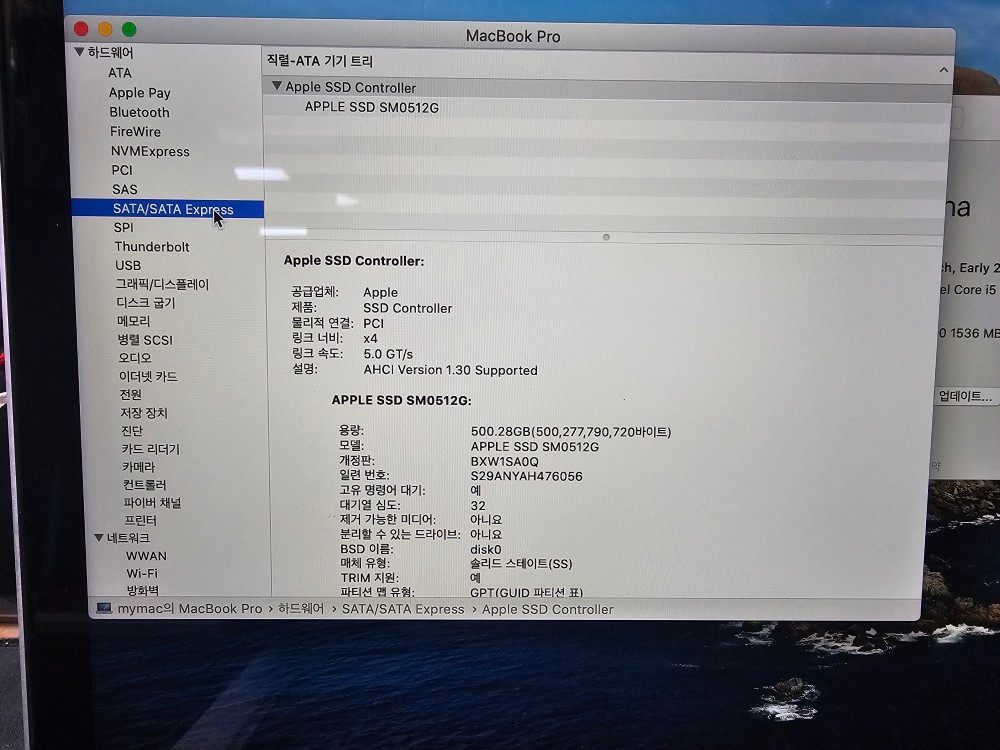Click the disk0 BSD name value

point(486,549)
